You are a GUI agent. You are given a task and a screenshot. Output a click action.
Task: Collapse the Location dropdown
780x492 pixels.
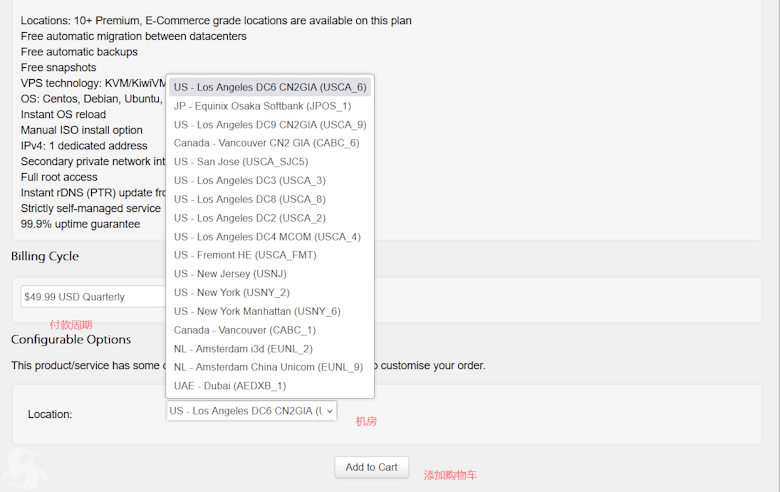pyautogui.click(x=252, y=411)
